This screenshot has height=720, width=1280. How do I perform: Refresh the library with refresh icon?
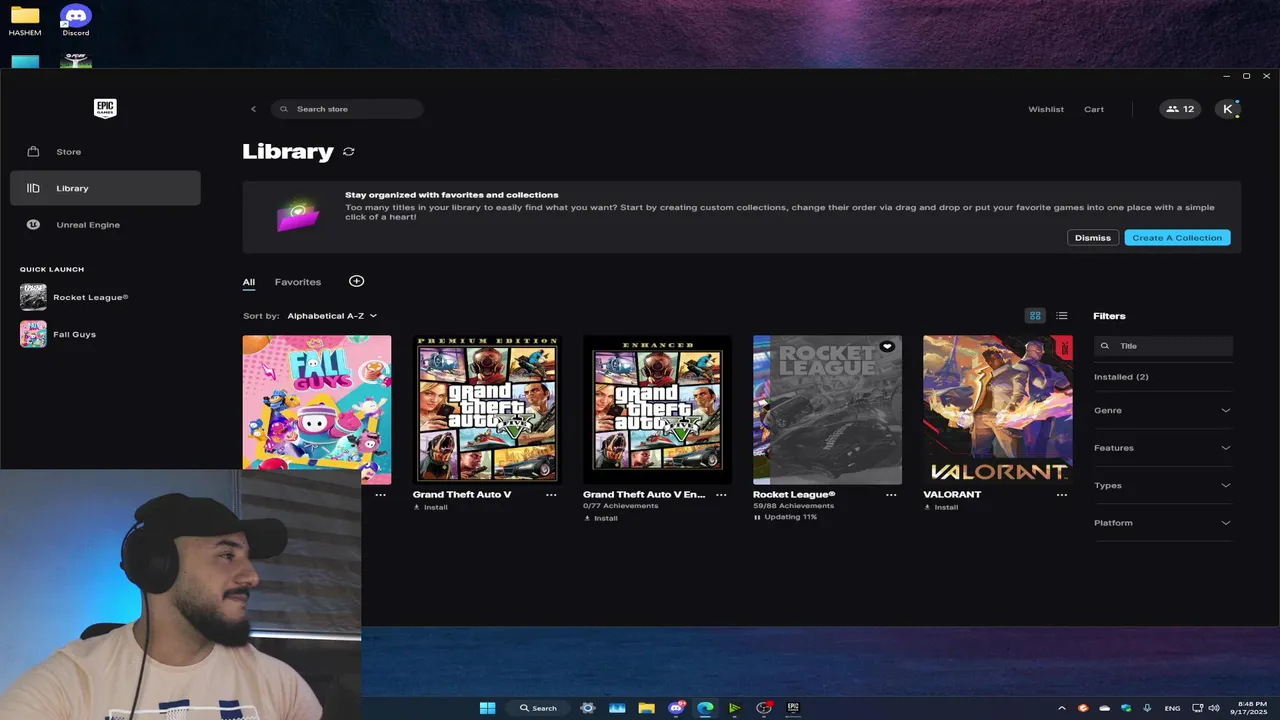point(348,152)
